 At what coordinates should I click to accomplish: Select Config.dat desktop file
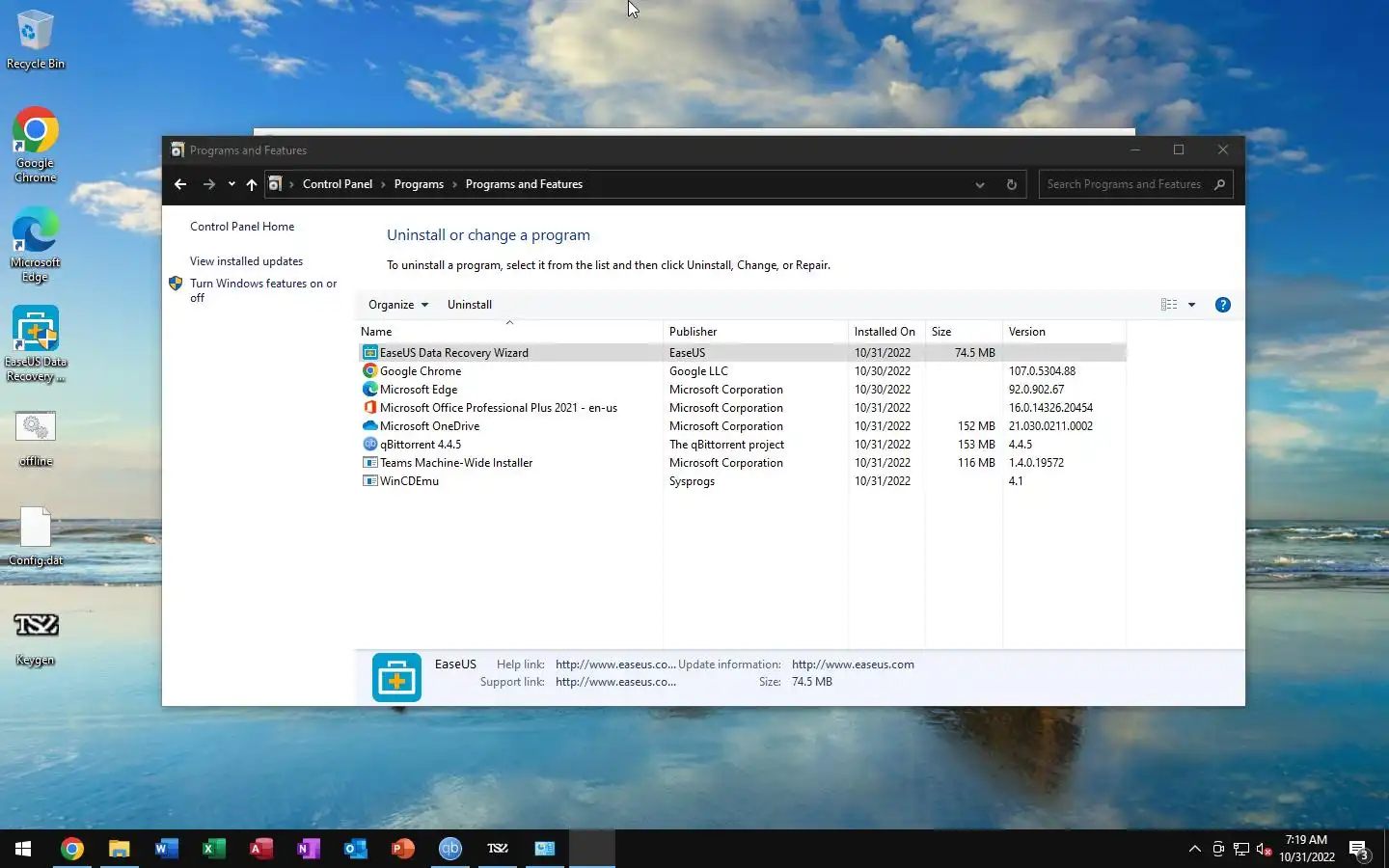coord(35,537)
